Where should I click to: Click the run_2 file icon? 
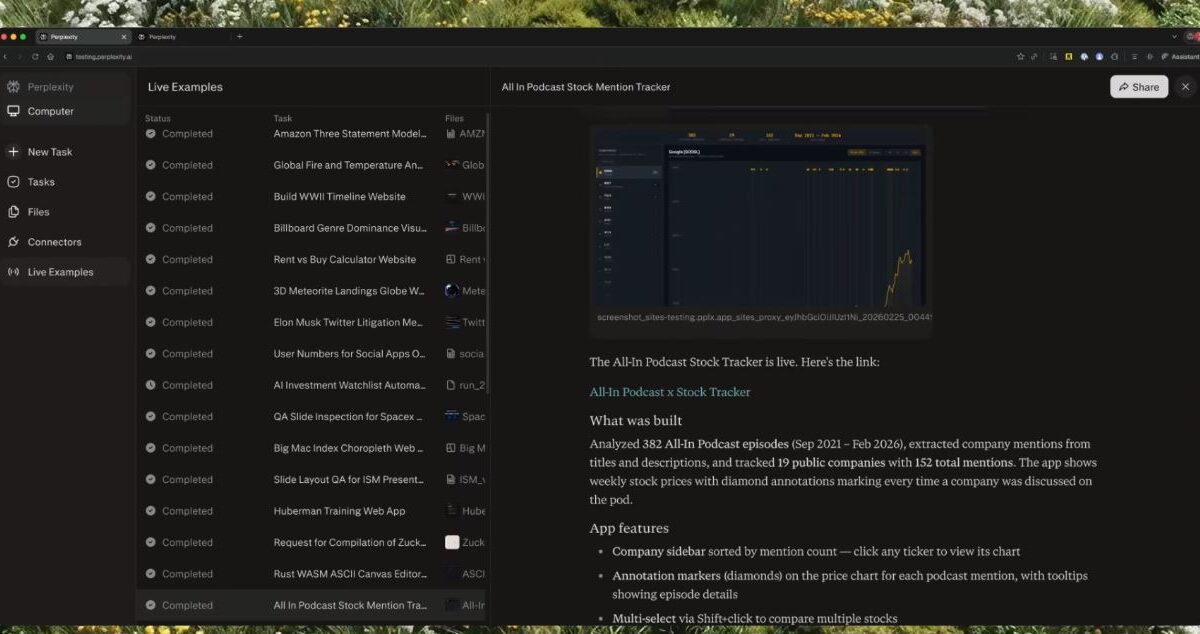pos(452,385)
